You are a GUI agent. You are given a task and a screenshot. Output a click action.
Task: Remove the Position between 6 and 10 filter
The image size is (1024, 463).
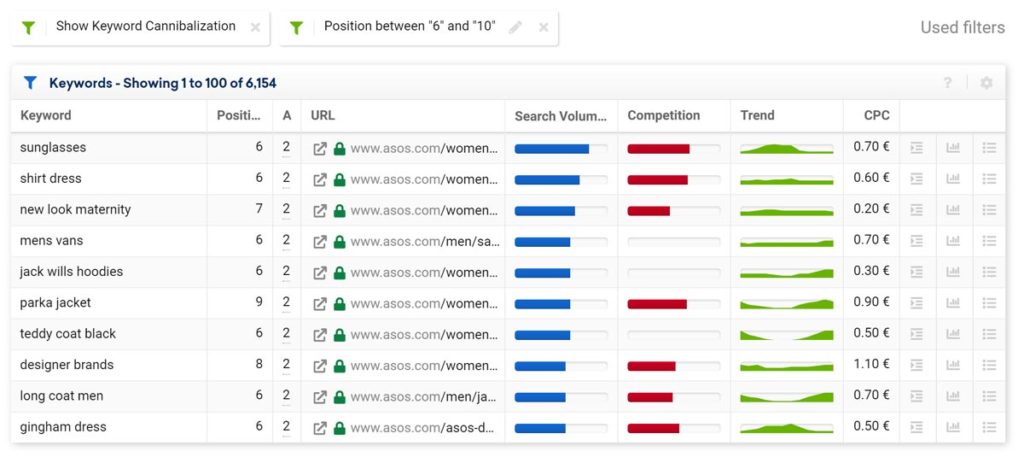click(544, 28)
